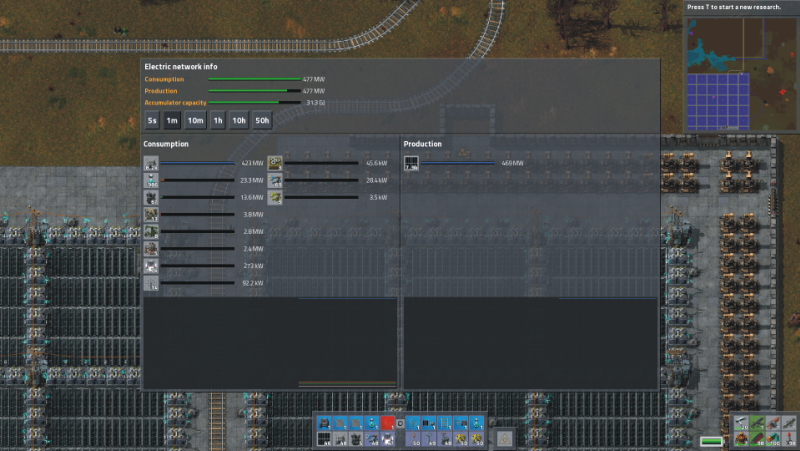The image size is (800, 451).
Task: Switch graph to the 1m interval
Action: point(172,120)
